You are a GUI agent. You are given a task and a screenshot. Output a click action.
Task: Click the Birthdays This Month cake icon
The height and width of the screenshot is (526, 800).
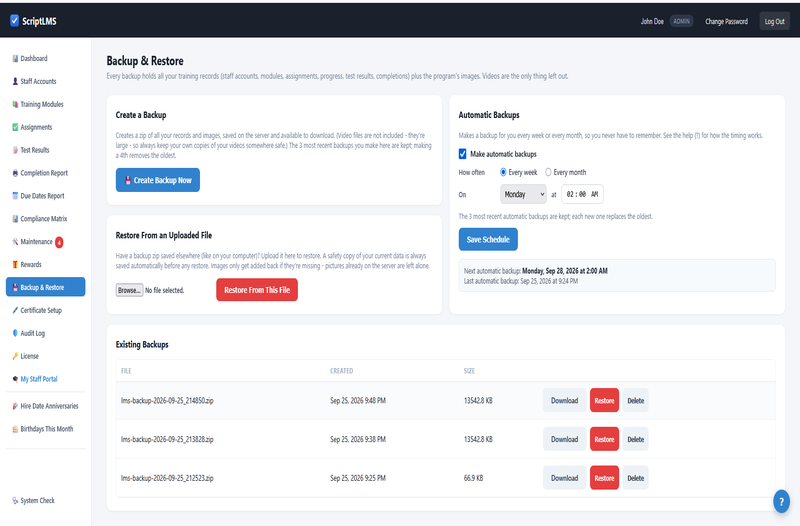[x=15, y=429]
